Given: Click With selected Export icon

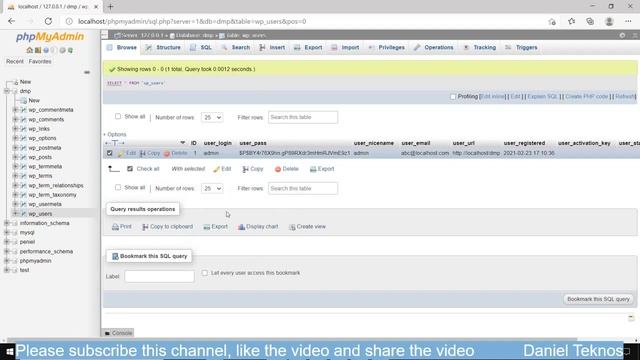Looking at the screenshot, I should [313, 169].
